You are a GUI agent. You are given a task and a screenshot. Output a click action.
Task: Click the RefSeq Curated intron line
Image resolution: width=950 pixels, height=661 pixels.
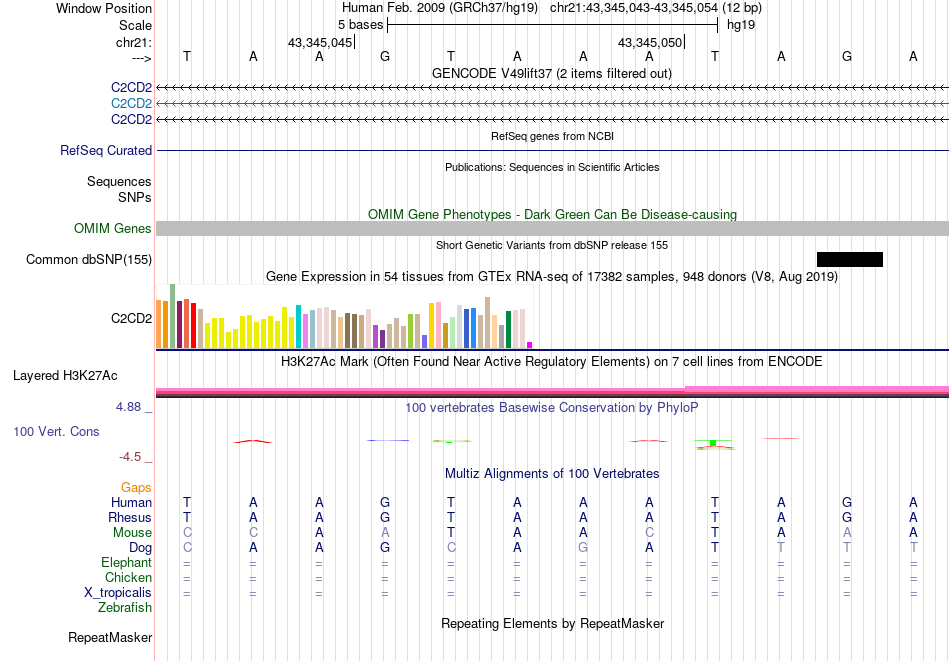tap(552, 150)
